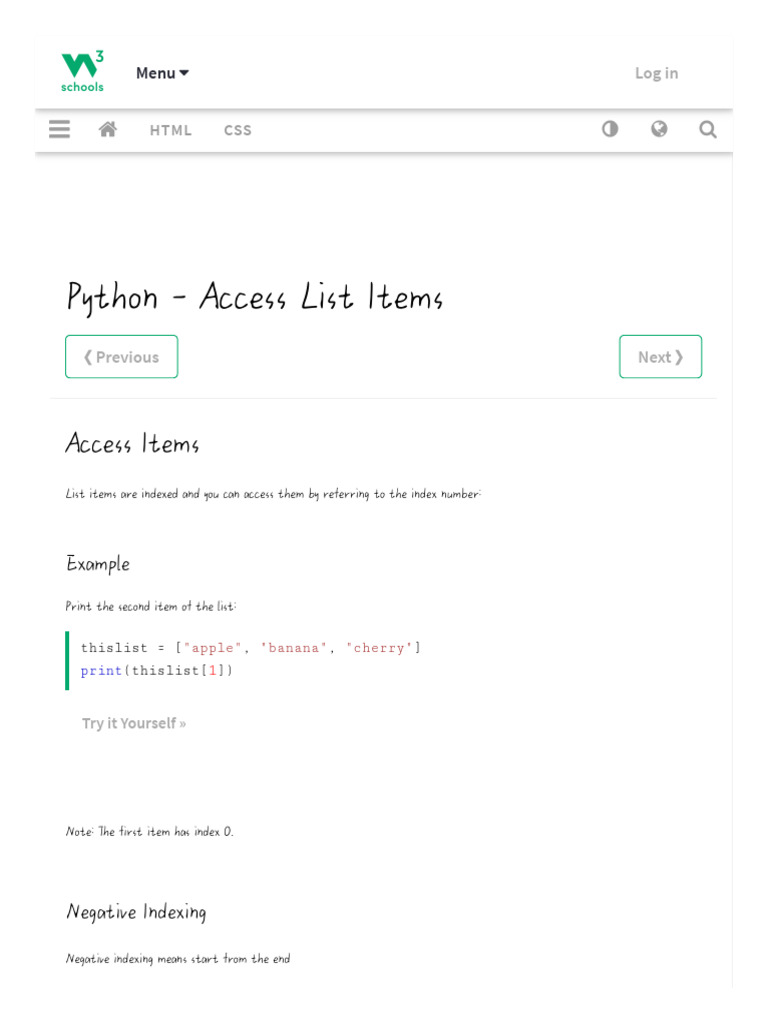This screenshot has height=1024, width=768.
Task: Open the globe translate icon
Action: 660,129
